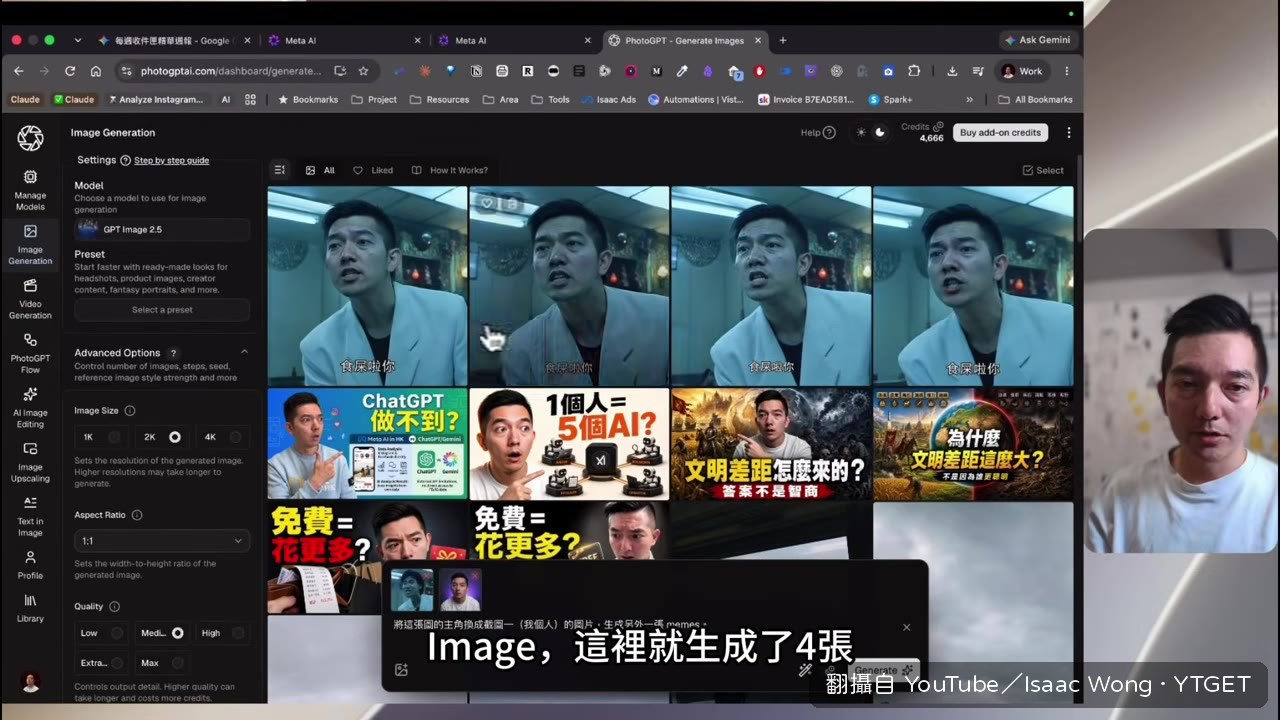Select 1K image size
Screen dimensions: 1280x720
[102, 437]
